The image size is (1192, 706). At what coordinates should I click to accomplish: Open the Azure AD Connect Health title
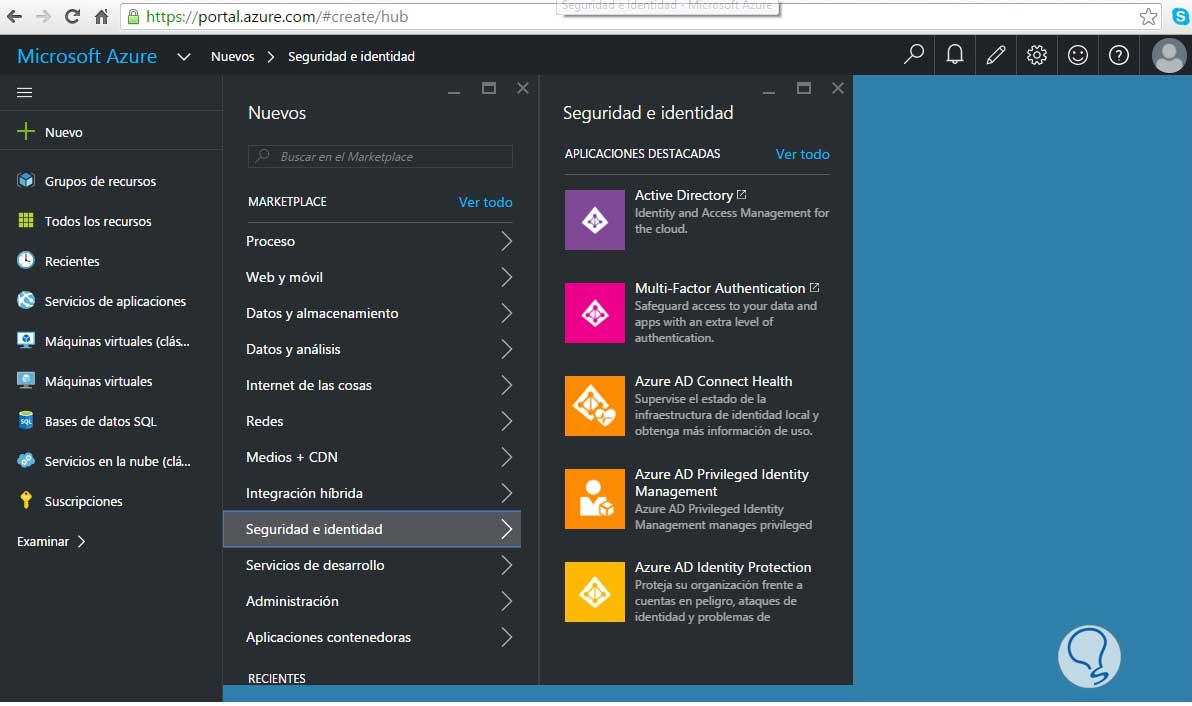click(713, 381)
